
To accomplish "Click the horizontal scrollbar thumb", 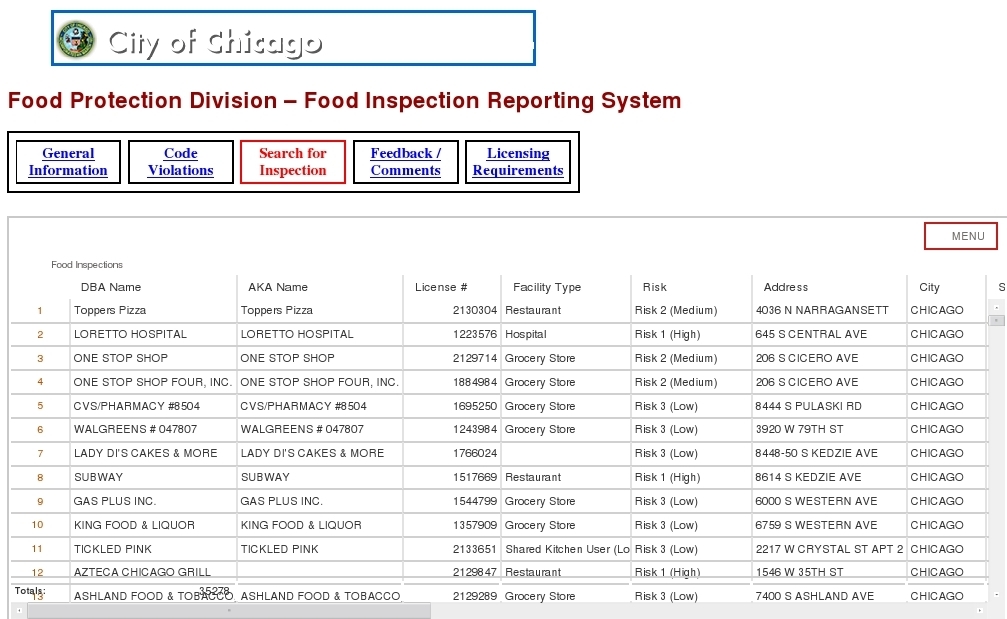I will coord(229,610).
